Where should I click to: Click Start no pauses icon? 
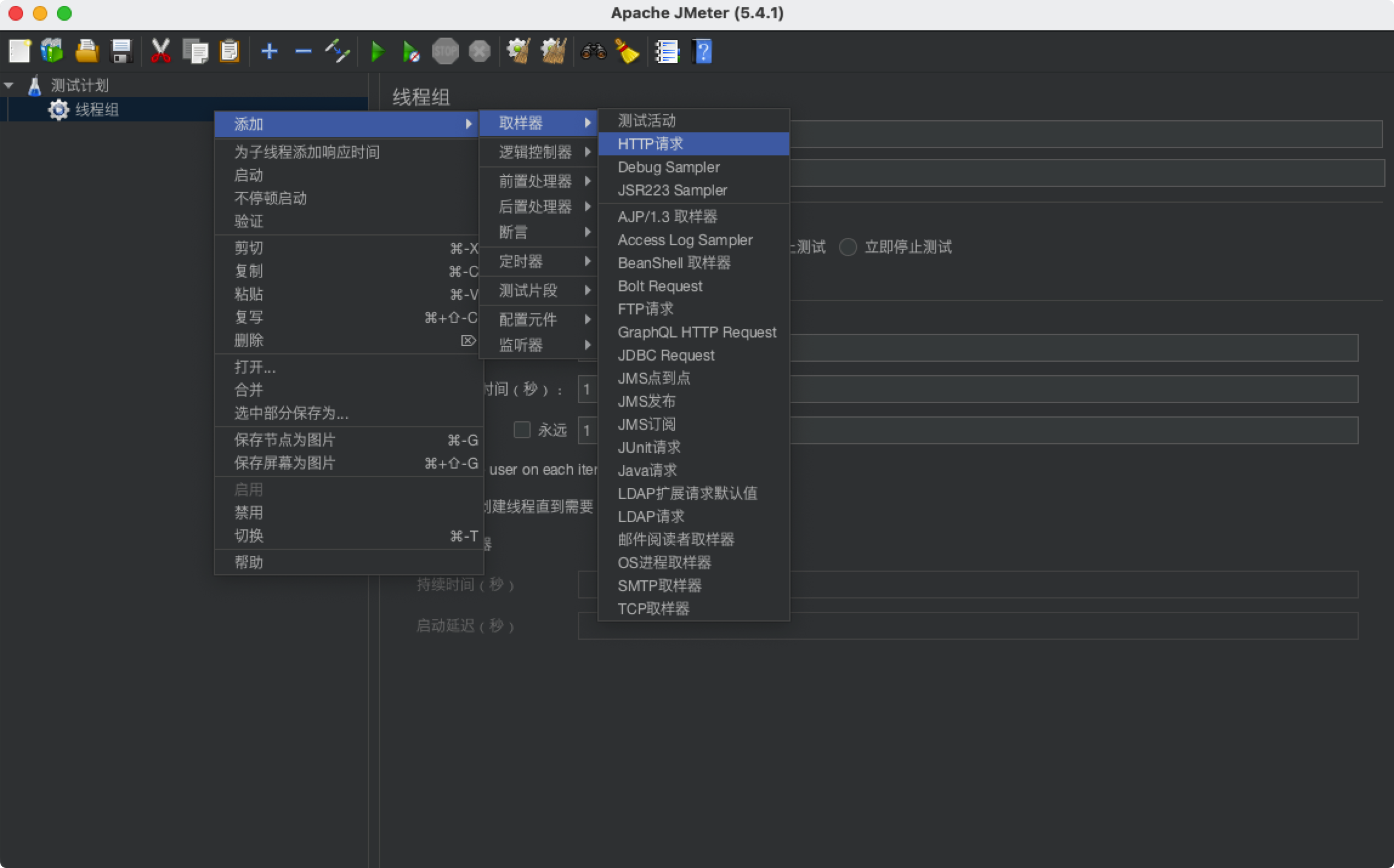411,52
